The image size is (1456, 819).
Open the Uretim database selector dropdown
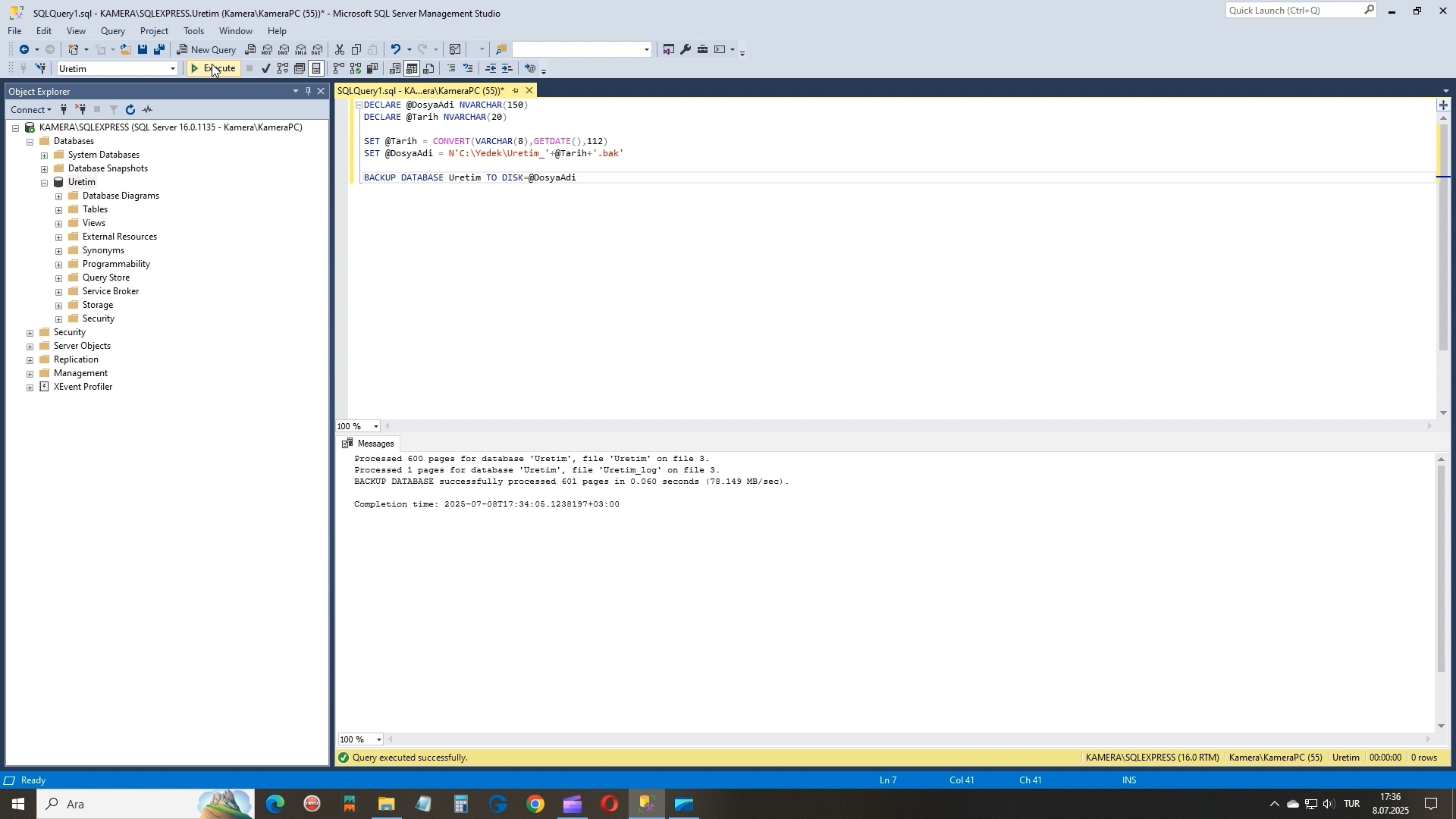click(x=173, y=69)
